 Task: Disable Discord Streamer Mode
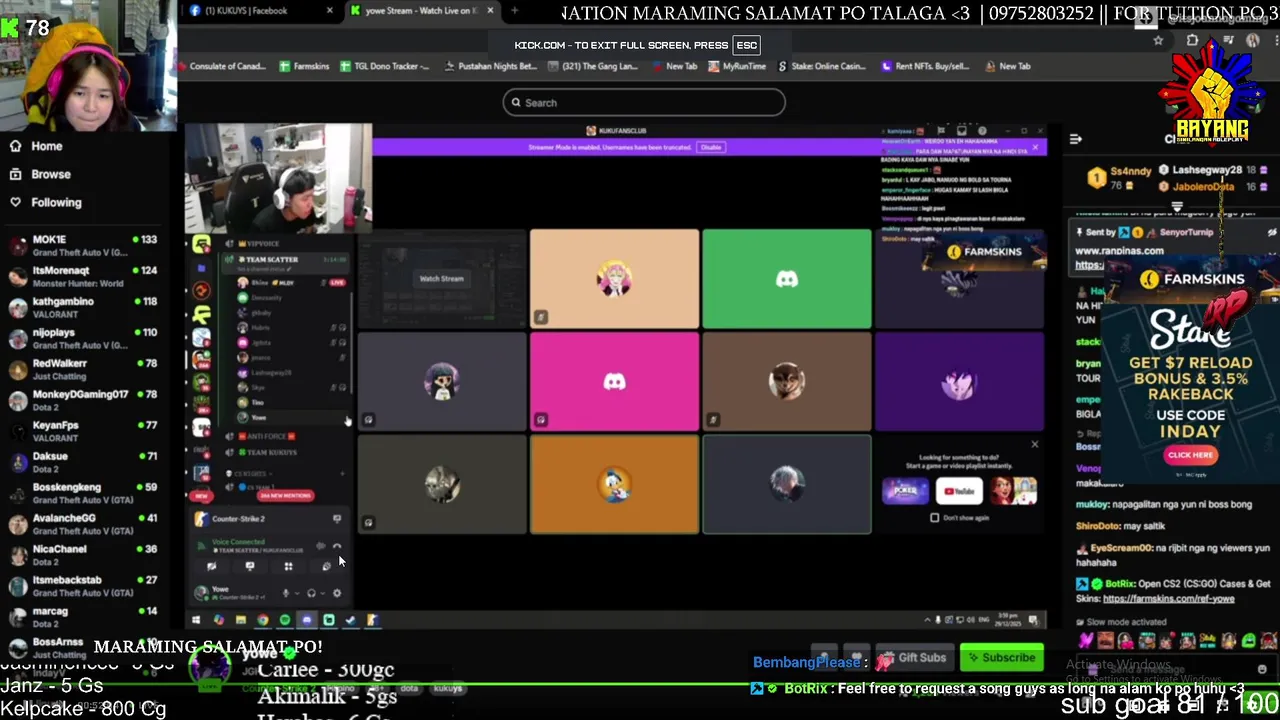(711, 147)
